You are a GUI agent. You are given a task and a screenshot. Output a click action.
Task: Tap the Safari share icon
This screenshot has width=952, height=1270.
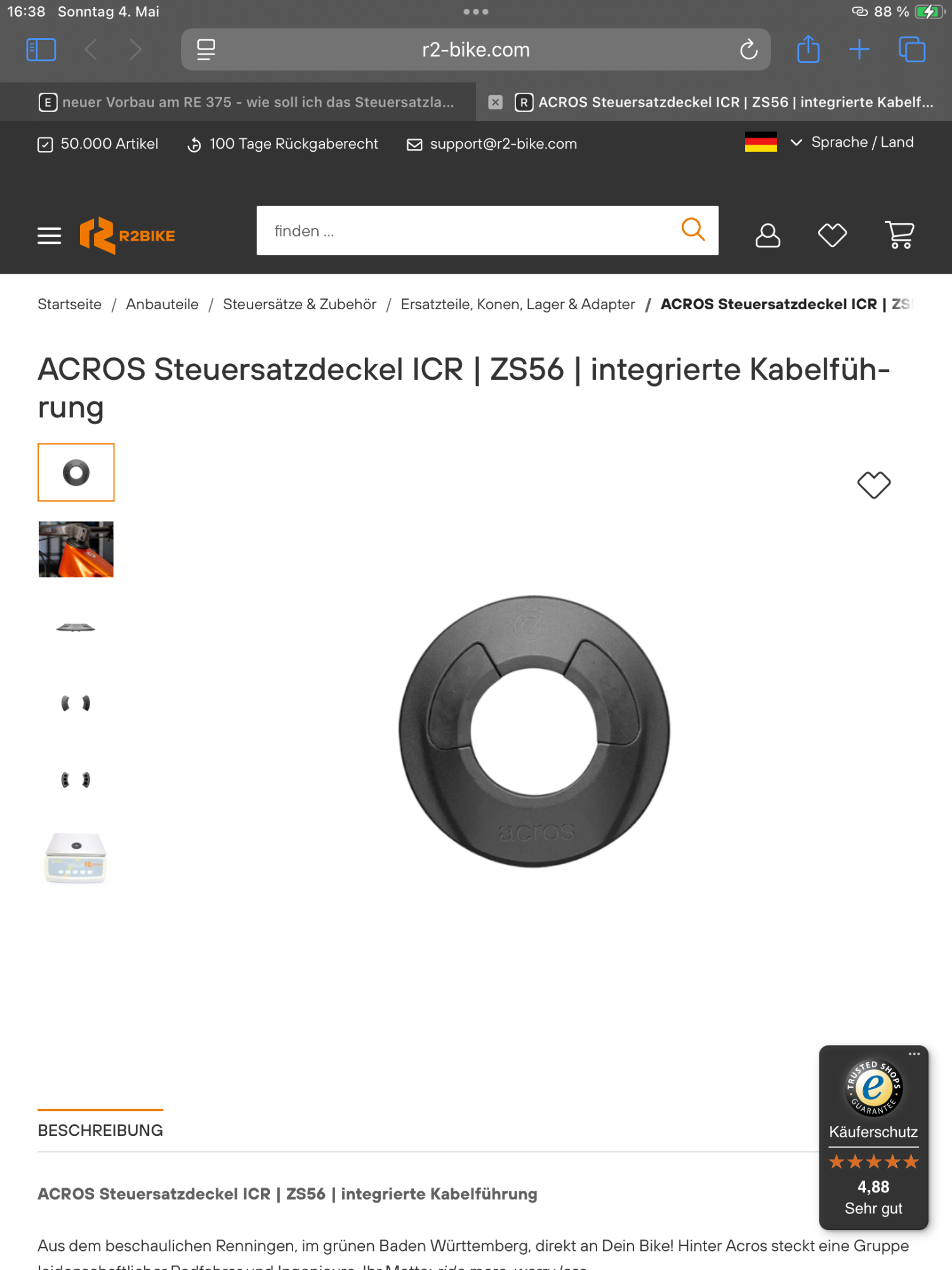[808, 50]
